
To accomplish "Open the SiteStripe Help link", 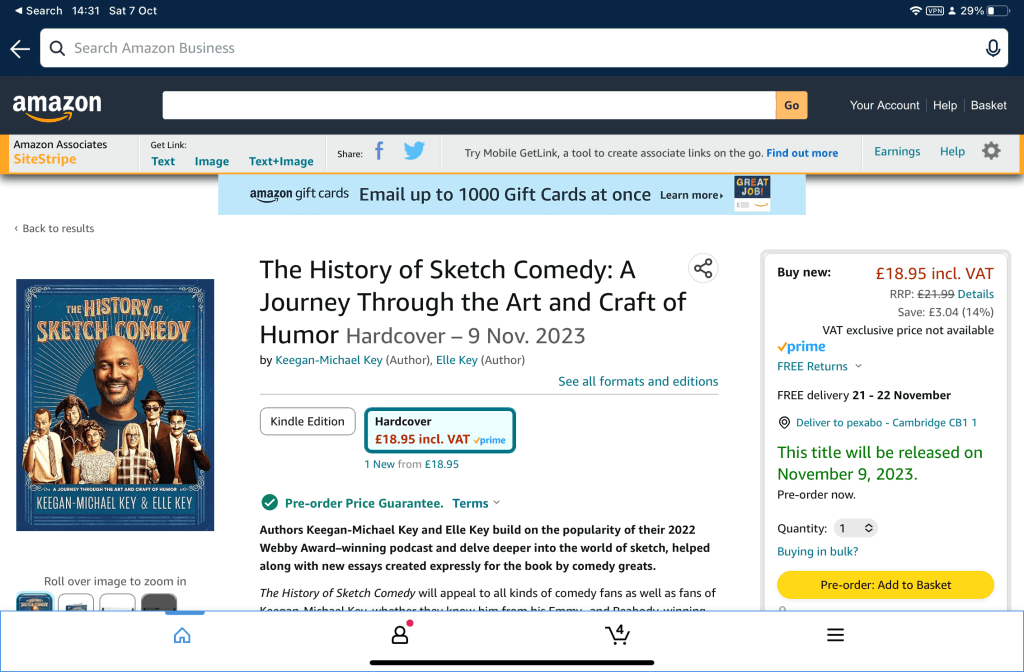I will (952, 152).
